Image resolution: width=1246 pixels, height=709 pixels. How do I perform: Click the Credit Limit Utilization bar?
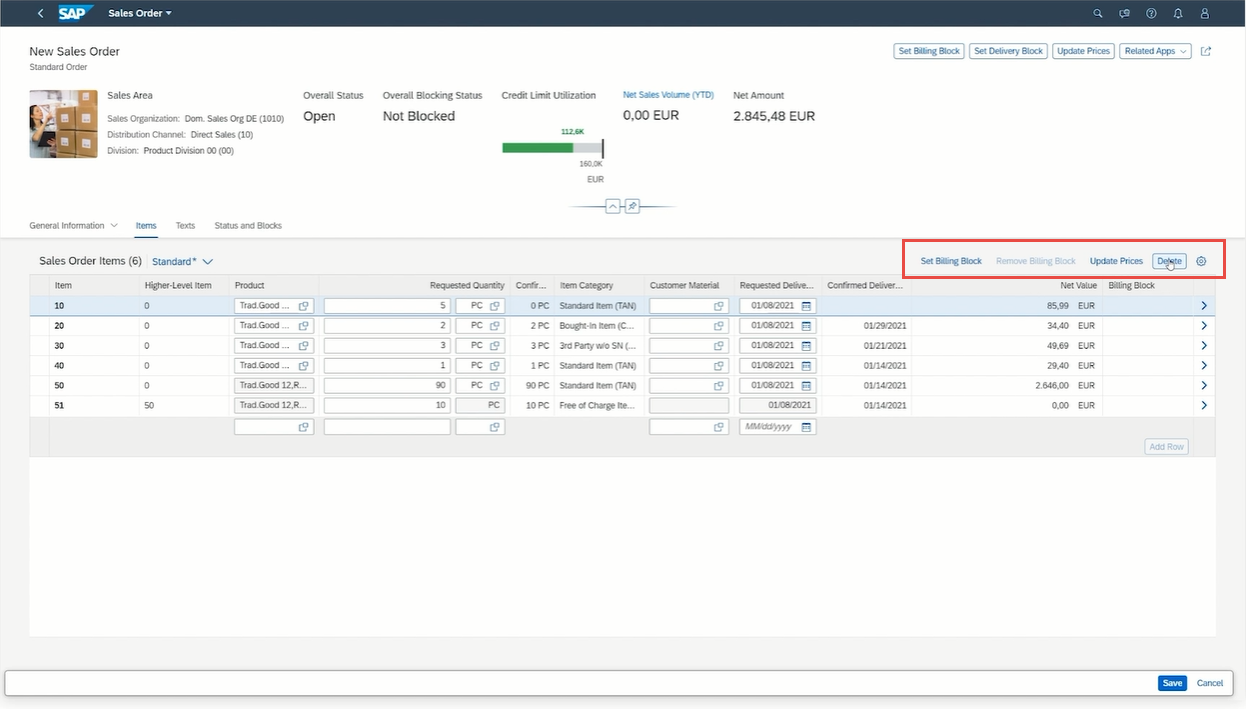coord(552,147)
